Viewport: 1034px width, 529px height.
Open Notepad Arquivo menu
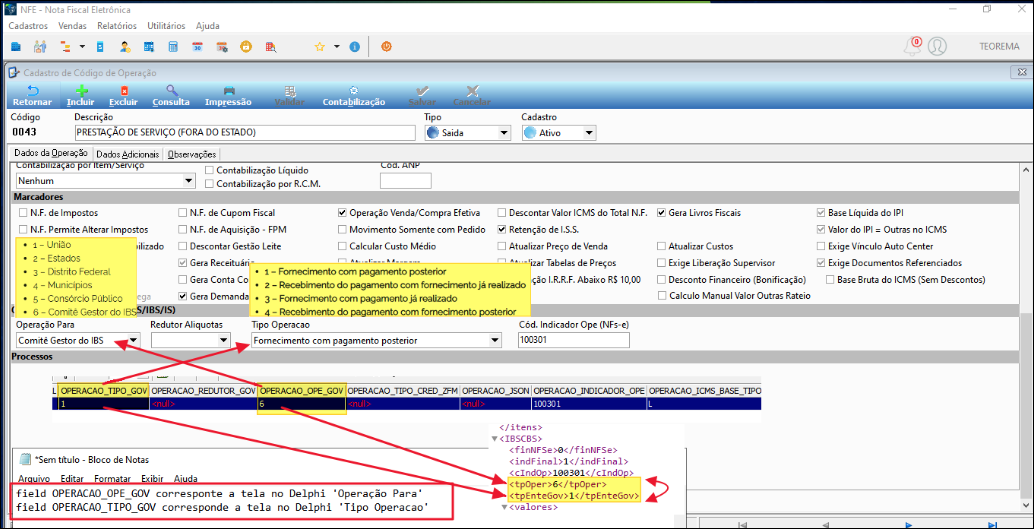33,478
